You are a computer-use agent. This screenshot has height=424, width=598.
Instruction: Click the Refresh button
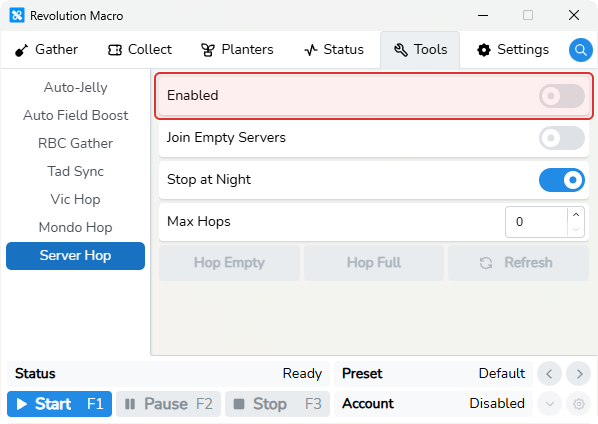point(518,263)
